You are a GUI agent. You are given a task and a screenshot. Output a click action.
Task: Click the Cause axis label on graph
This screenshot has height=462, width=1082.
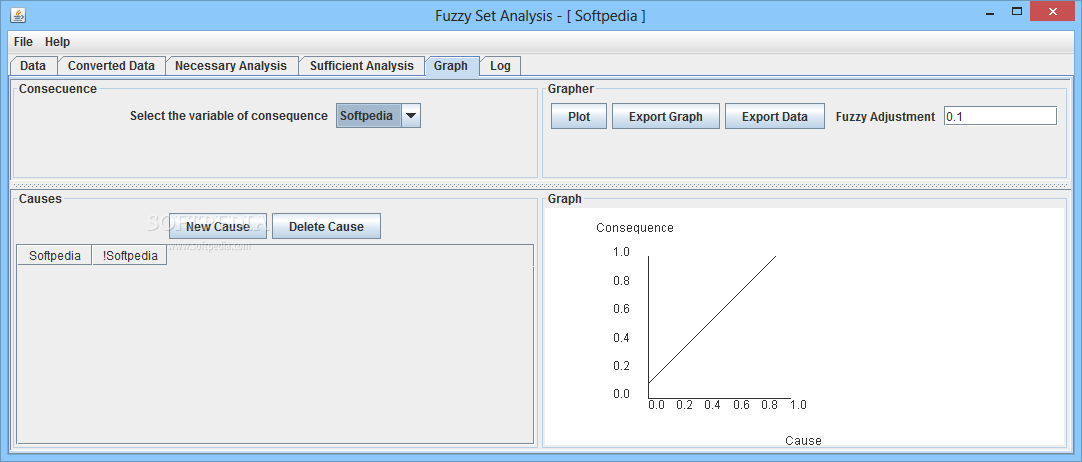pos(803,441)
